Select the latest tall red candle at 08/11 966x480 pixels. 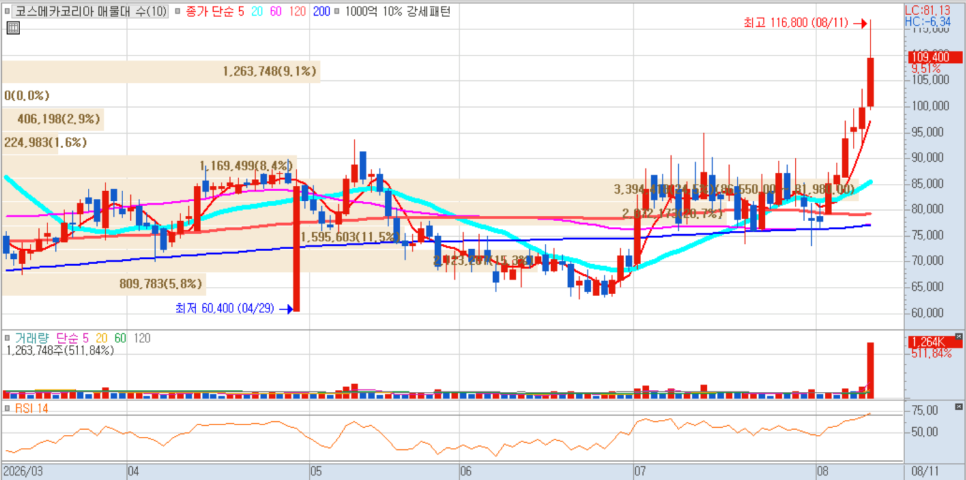pyautogui.click(x=871, y=82)
